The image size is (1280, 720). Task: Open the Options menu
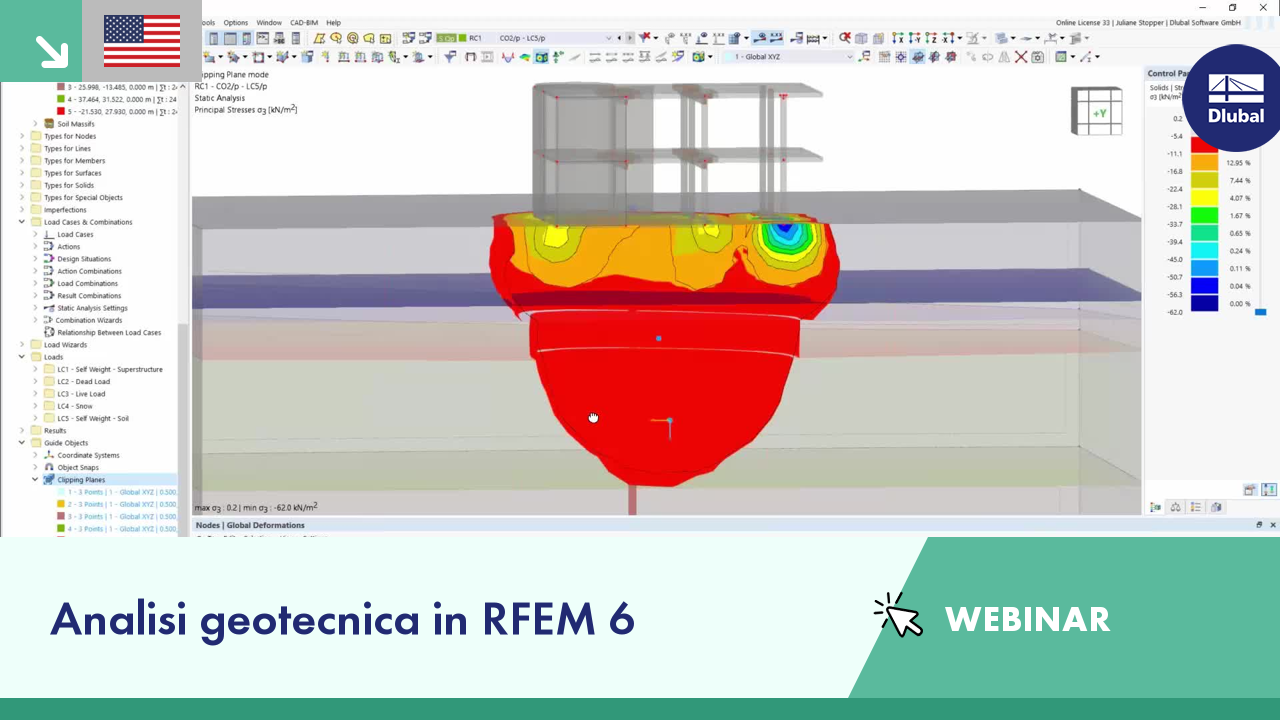235,22
